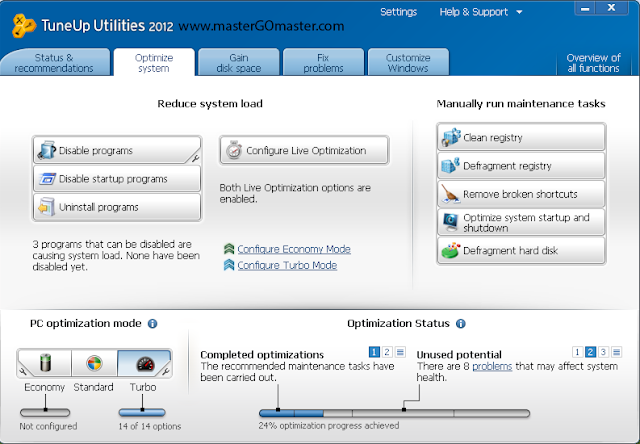Click the Economy Mode green chevron icon
640x444 pixels.
[229, 249]
